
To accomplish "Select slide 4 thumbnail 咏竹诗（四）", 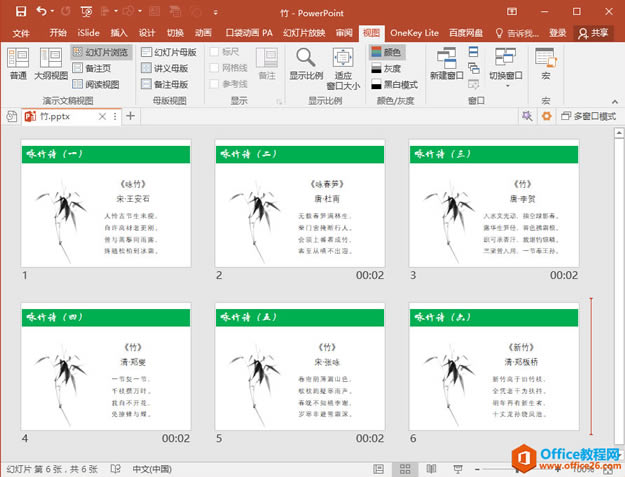I will point(106,366).
